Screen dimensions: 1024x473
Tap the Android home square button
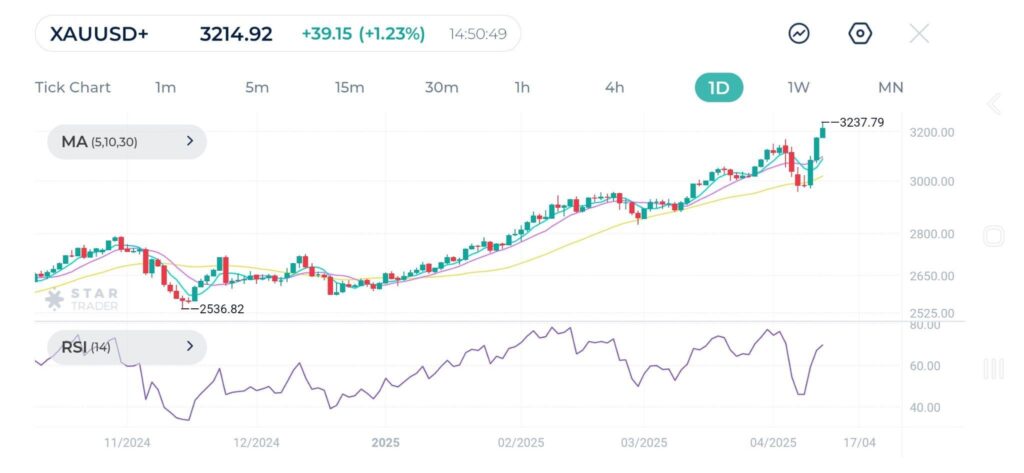(x=993, y=237)
